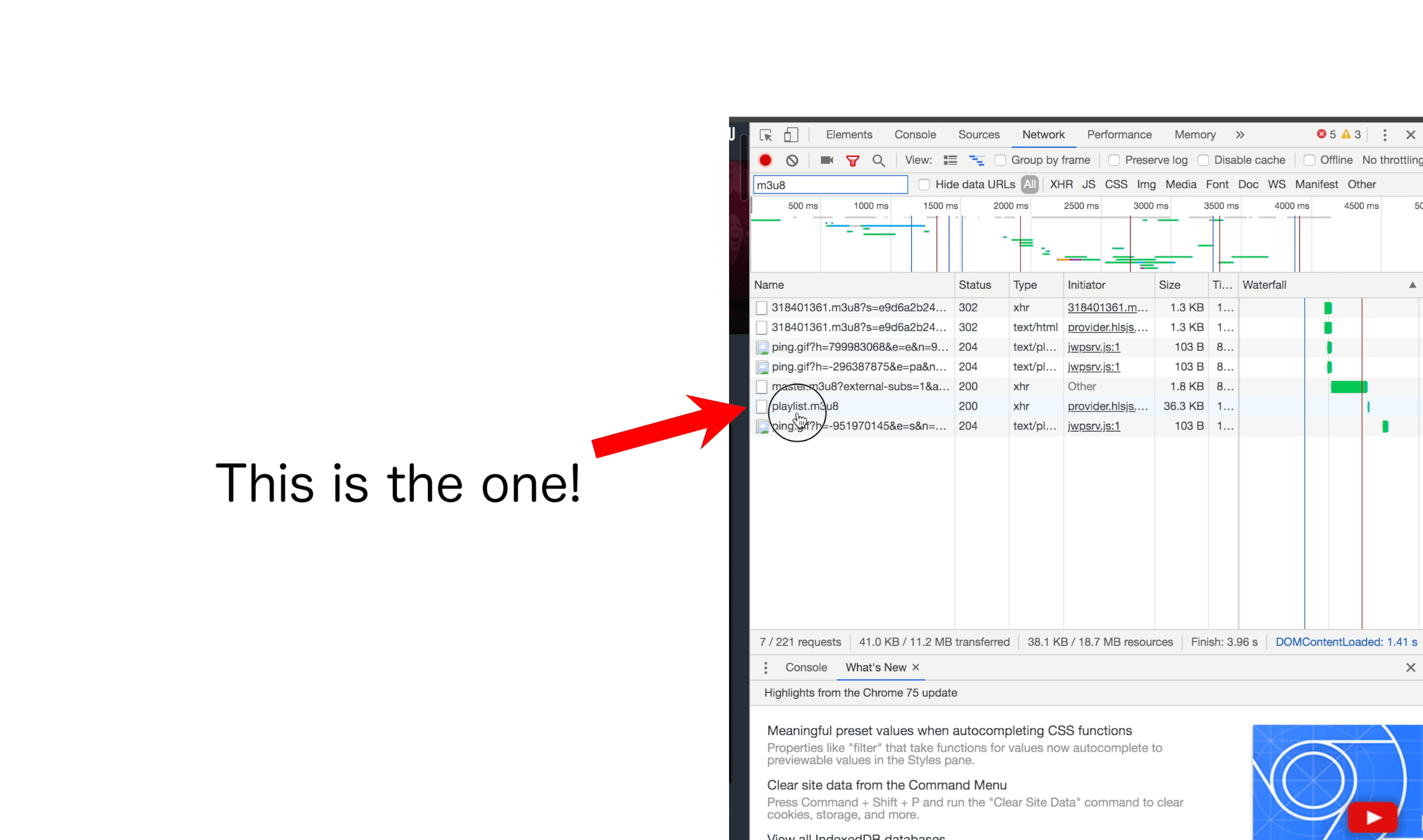This screenshot has width=1423, height=840.
Task: Click the capture screenshots camera icon
Action: click(826, 160)
